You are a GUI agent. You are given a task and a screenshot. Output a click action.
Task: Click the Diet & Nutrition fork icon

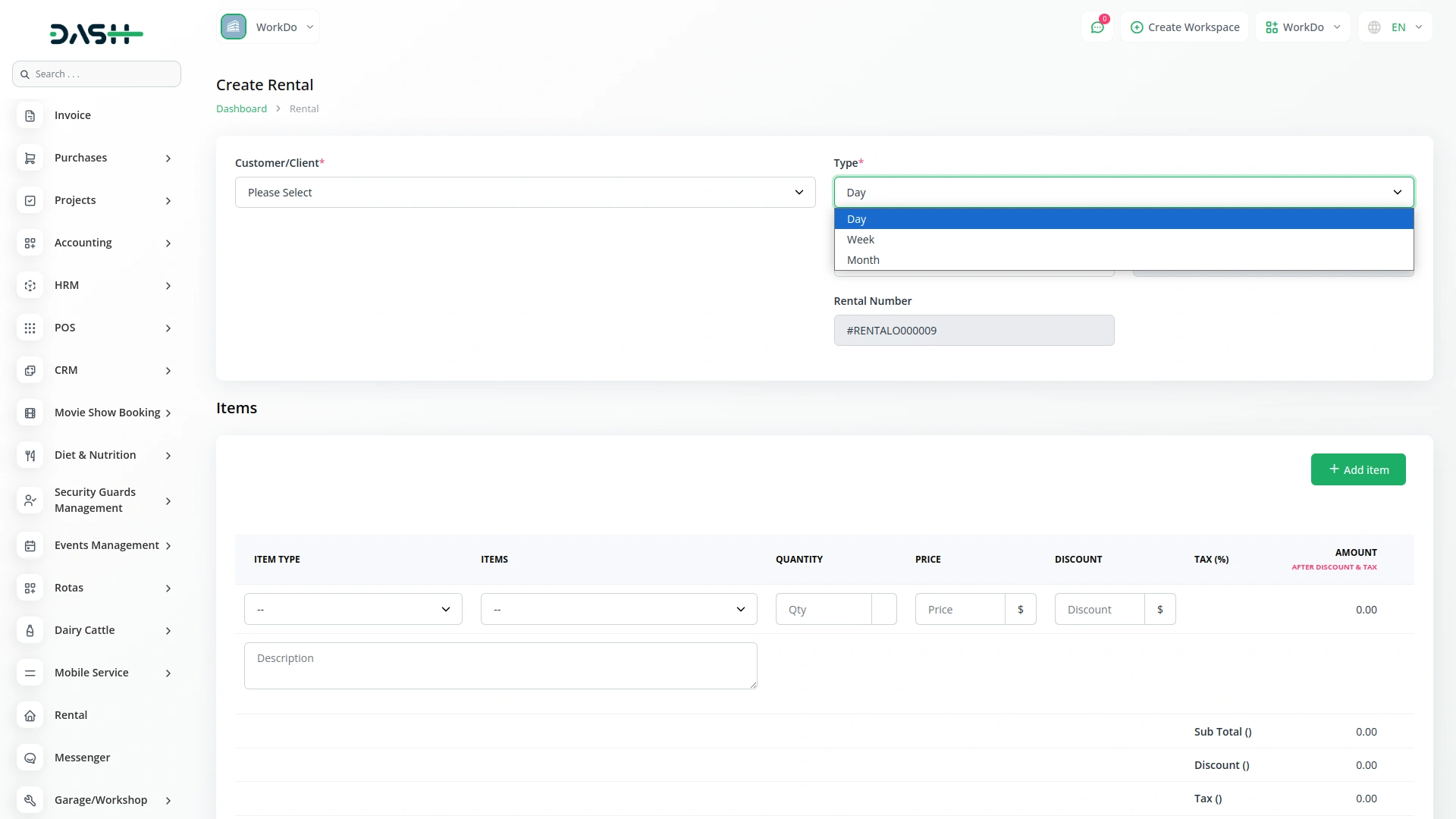point(30,456)
